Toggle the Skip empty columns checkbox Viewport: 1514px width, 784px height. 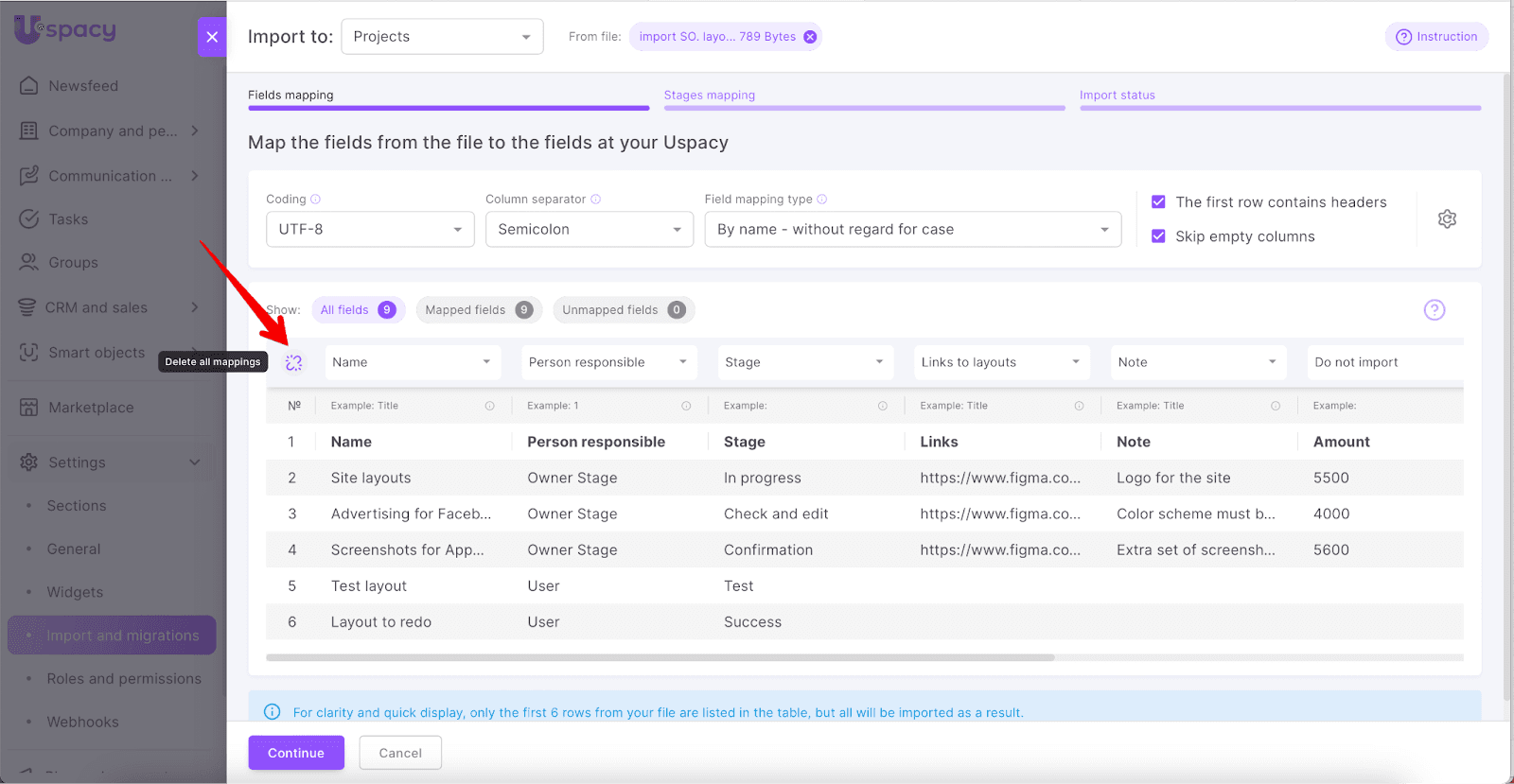pyautogui.click(x=1158, y=236)
